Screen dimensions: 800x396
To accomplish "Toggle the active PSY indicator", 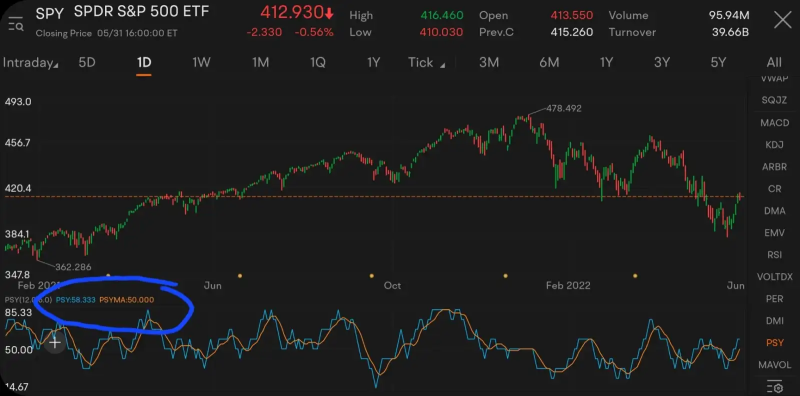I will pos(774,343).
